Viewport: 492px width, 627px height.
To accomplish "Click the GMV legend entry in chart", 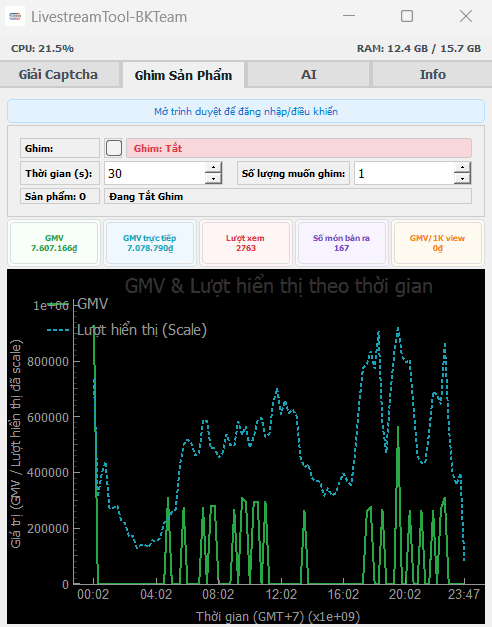I will pos(78,304).
